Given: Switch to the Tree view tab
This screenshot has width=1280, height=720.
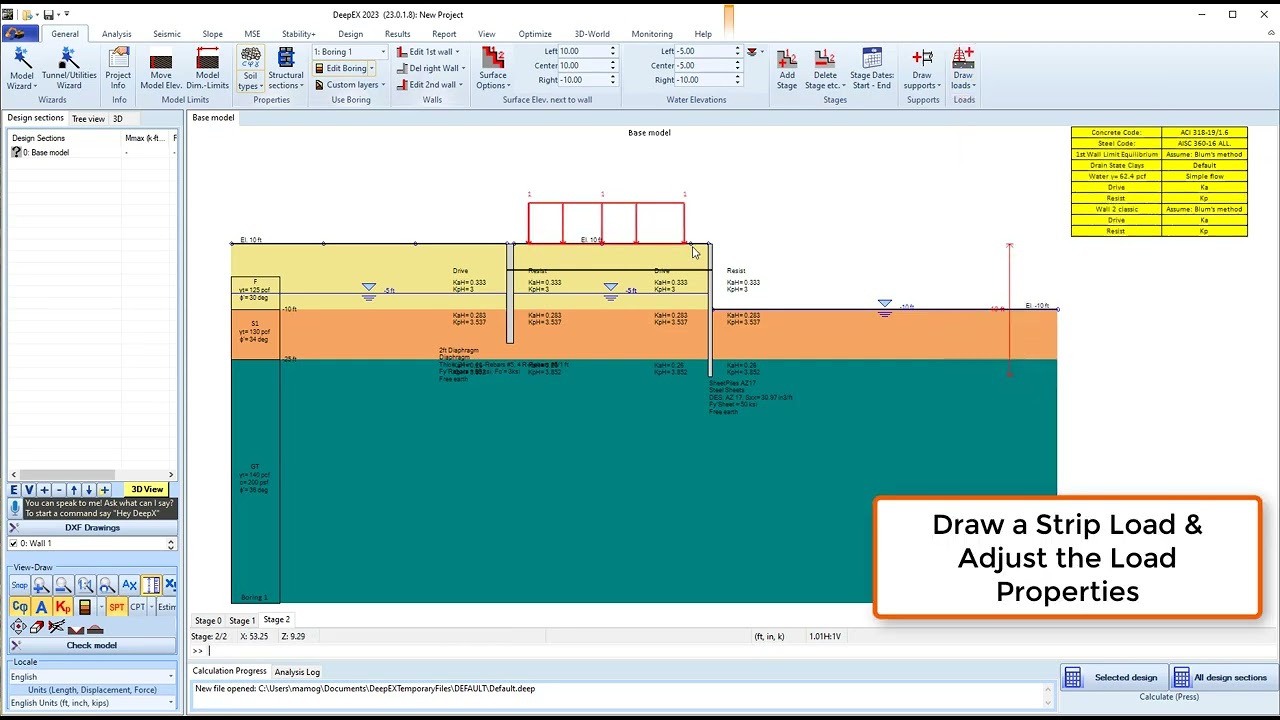Looking at the screenshot, I should click(x=88, y=119).
